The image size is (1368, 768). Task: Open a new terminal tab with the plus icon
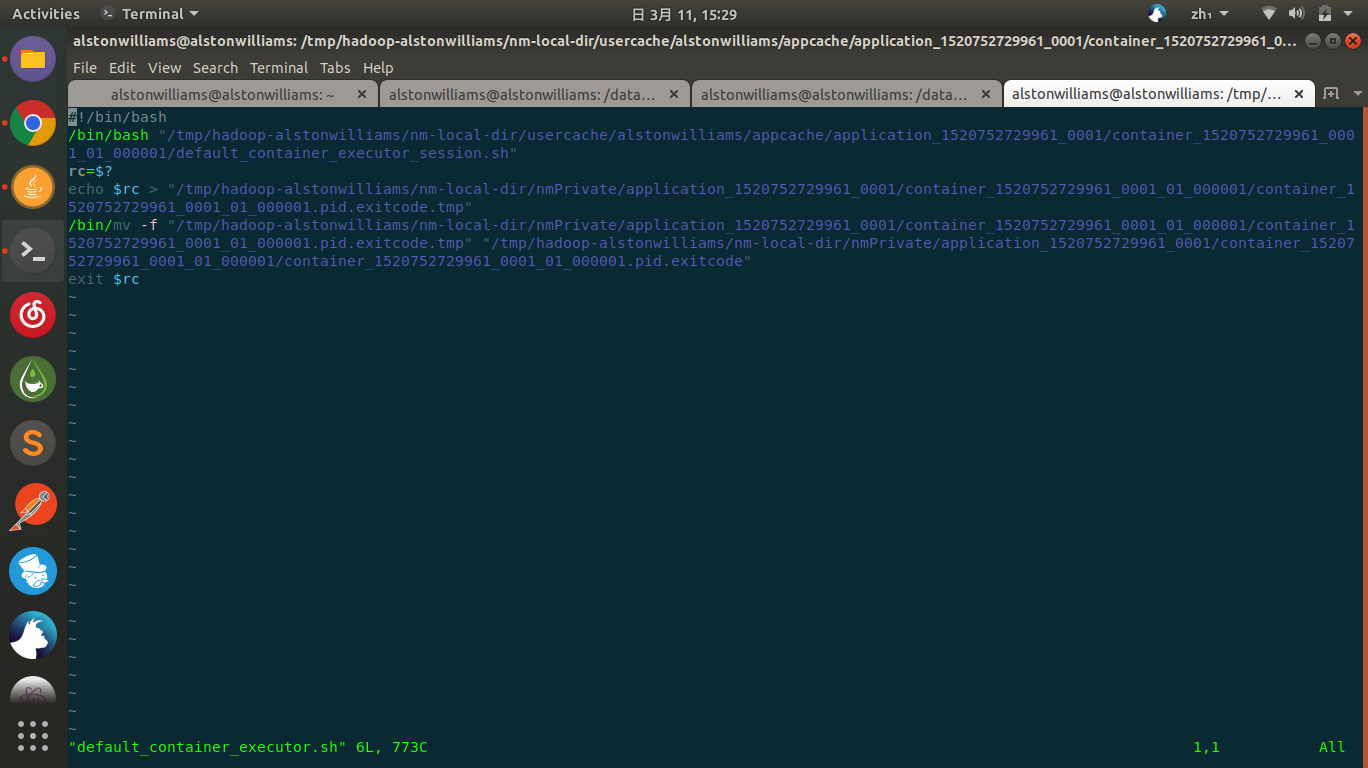click(x=1333, y=92)
